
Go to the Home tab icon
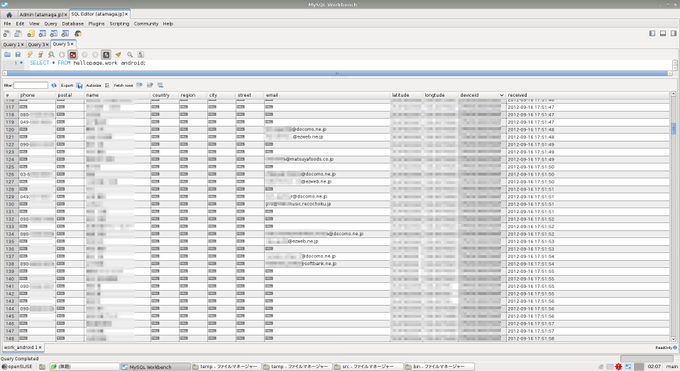point(9,15)
